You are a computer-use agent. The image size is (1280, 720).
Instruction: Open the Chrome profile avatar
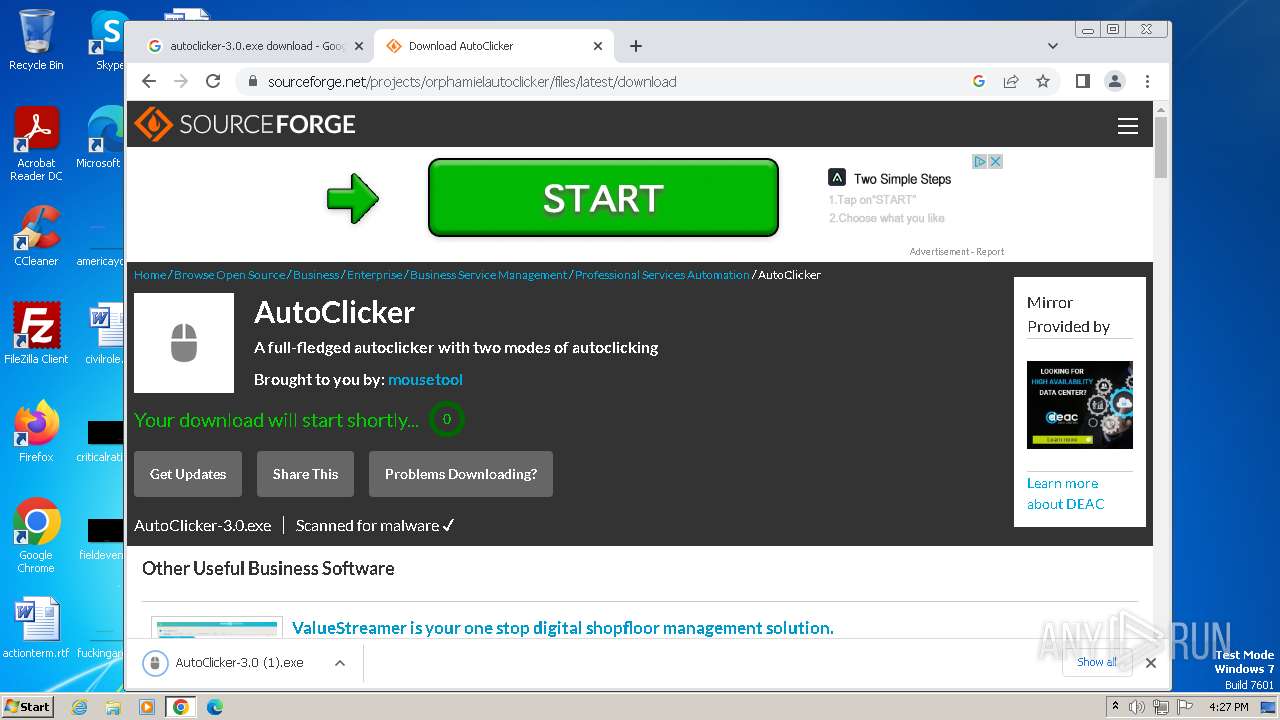click(x=1115, y=82)
